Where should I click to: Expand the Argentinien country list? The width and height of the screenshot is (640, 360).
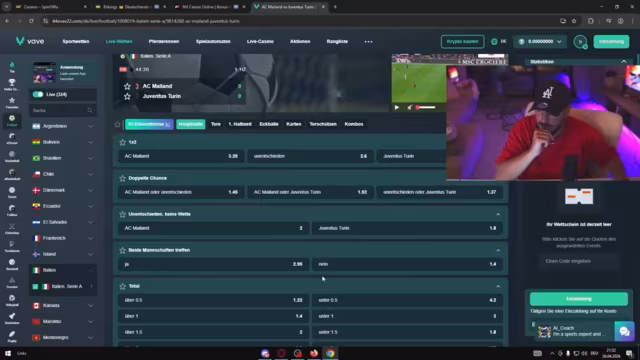click(90, 126)
